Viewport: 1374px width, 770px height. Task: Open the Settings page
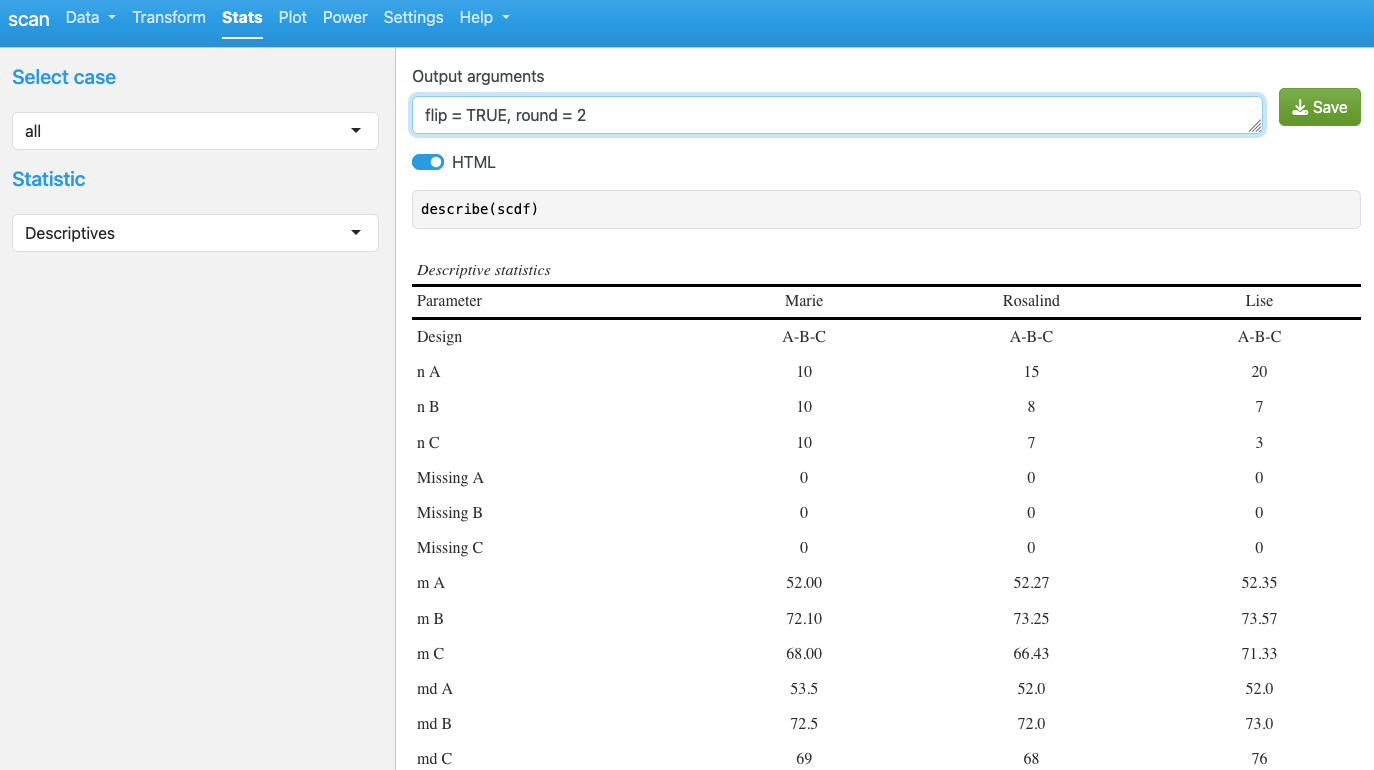[413, 18]
